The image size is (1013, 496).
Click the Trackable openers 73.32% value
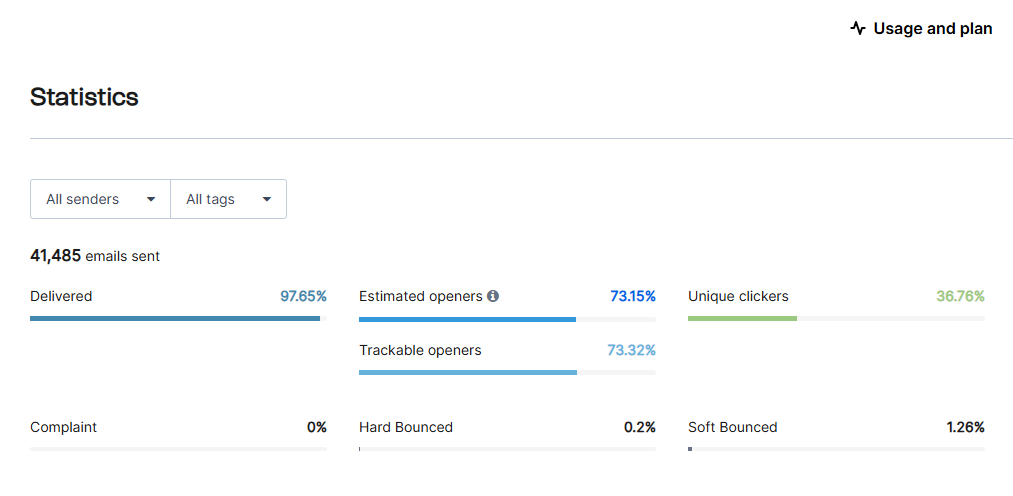pos(631,350)
